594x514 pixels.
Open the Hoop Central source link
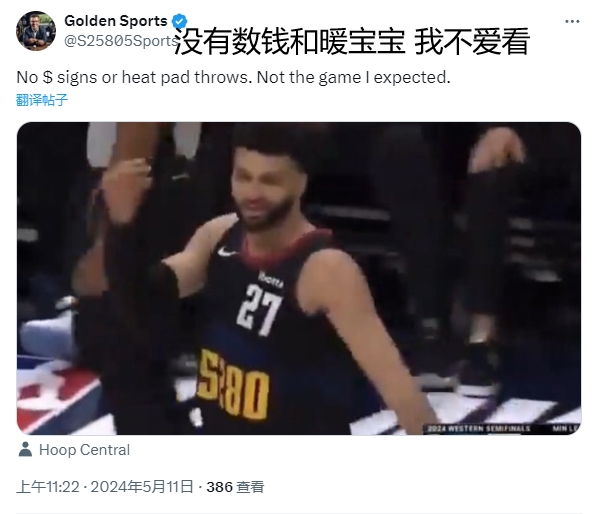pyautogui.click(x=84, y=450)
